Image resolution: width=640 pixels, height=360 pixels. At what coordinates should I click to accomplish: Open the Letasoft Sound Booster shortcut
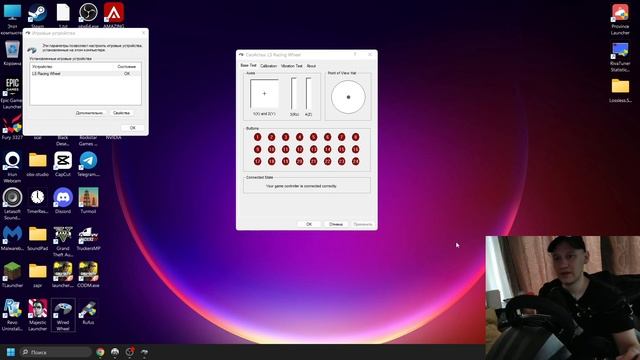point(12,203)
